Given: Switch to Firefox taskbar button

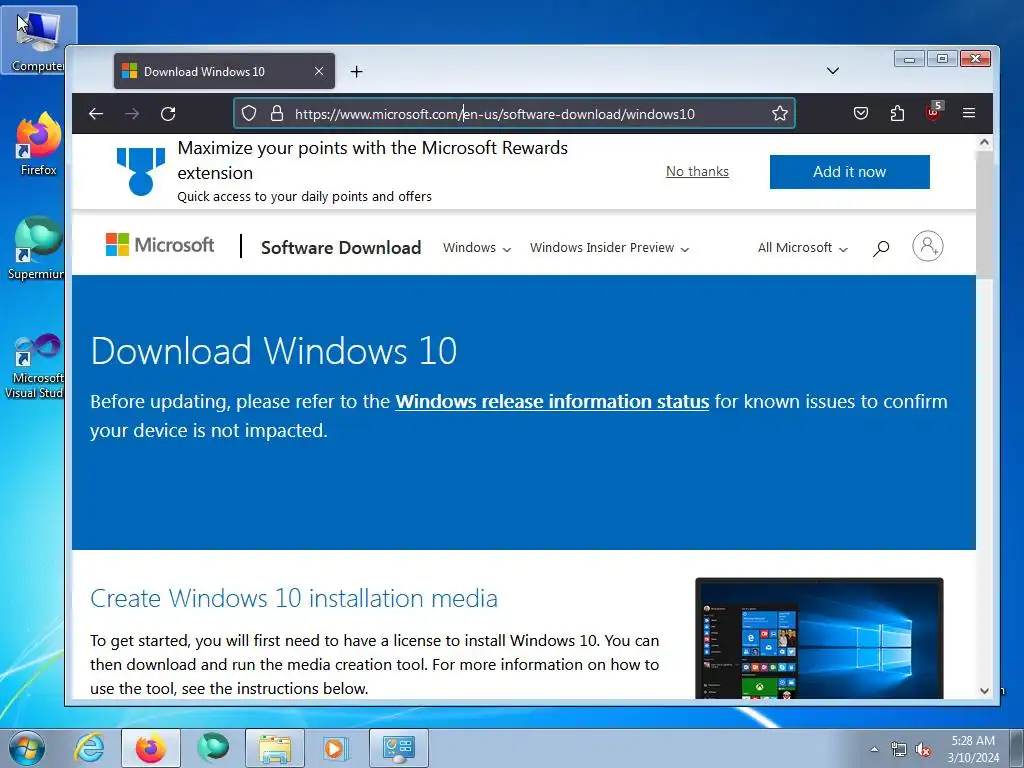Looking at the screenshot, I should click(x=150, y=748).
